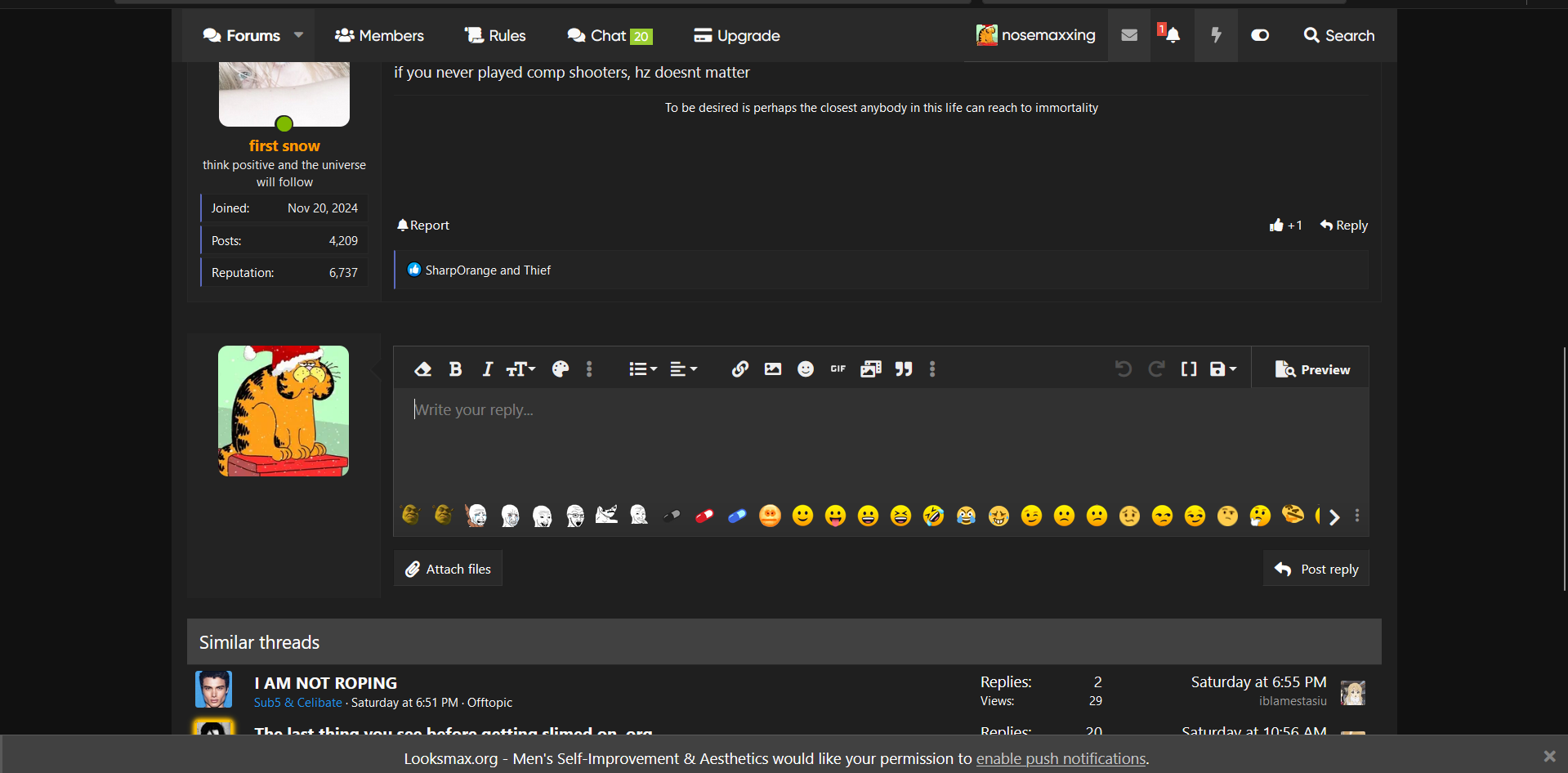Go to the Rules page
This screenshot has width=1568, height=773.
point(495,35)
